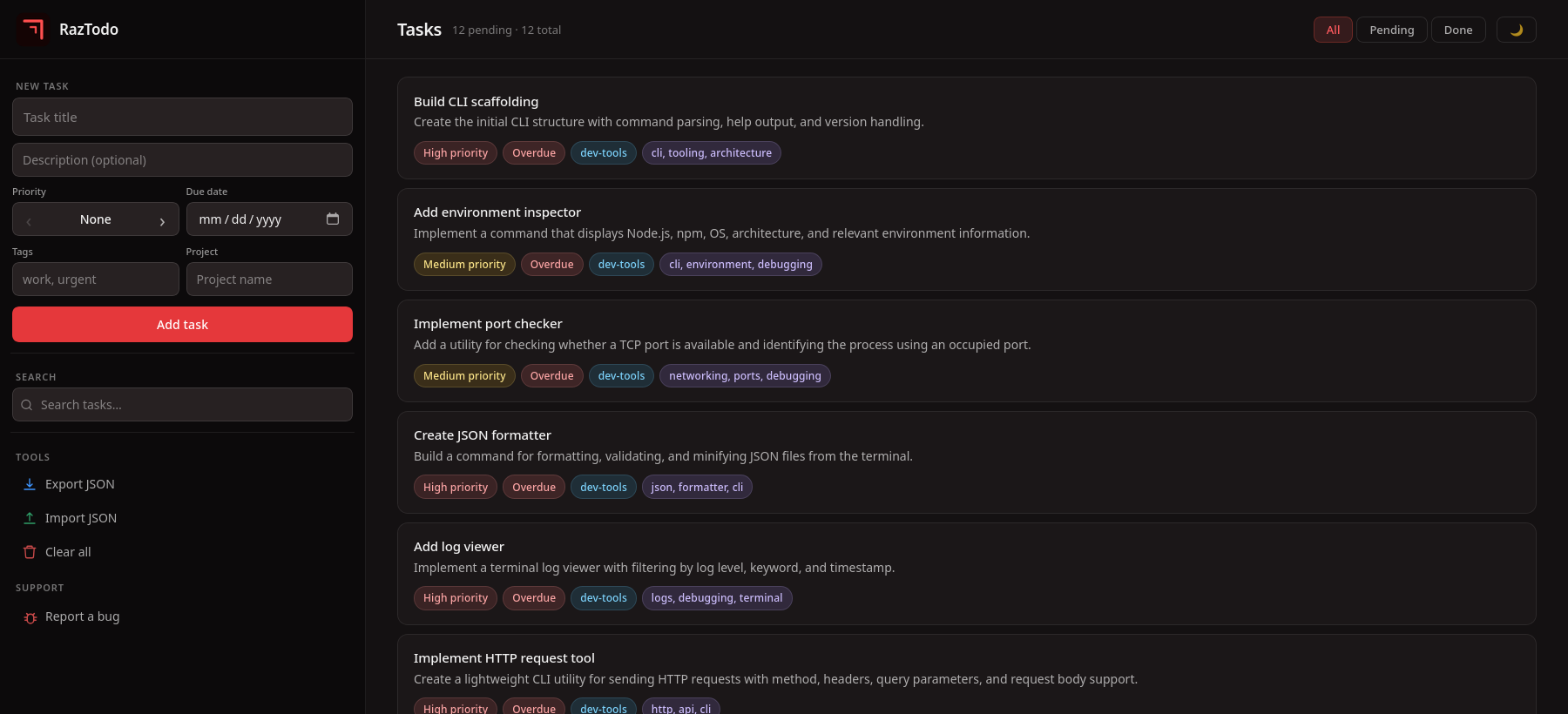Select next priority with right chevron
This screenshot has height=714, width=1568.
(x=162, y=220)
